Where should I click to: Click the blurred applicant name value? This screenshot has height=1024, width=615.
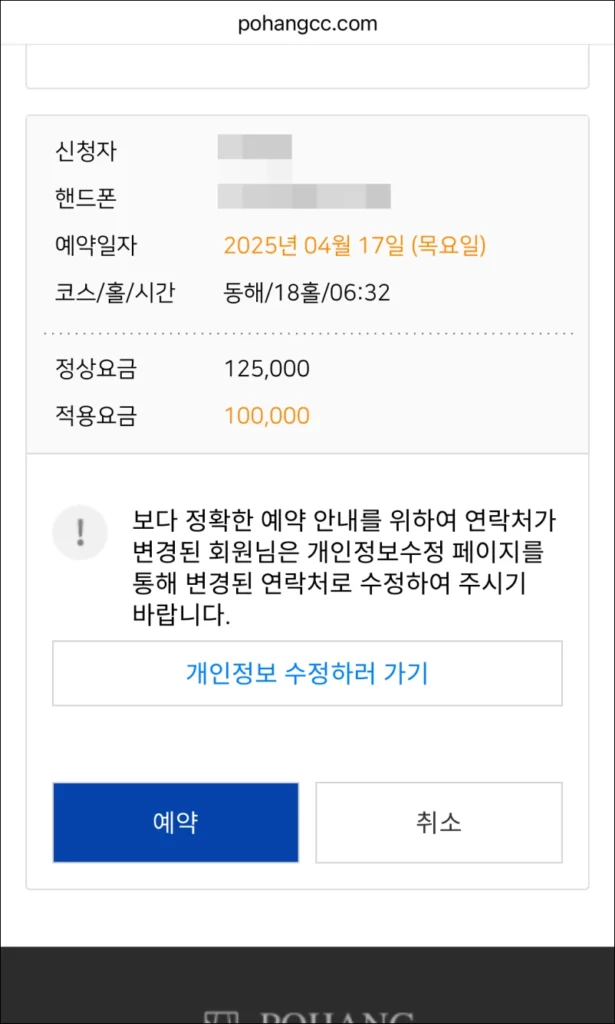pyautogui.click(x=255, y=148)
